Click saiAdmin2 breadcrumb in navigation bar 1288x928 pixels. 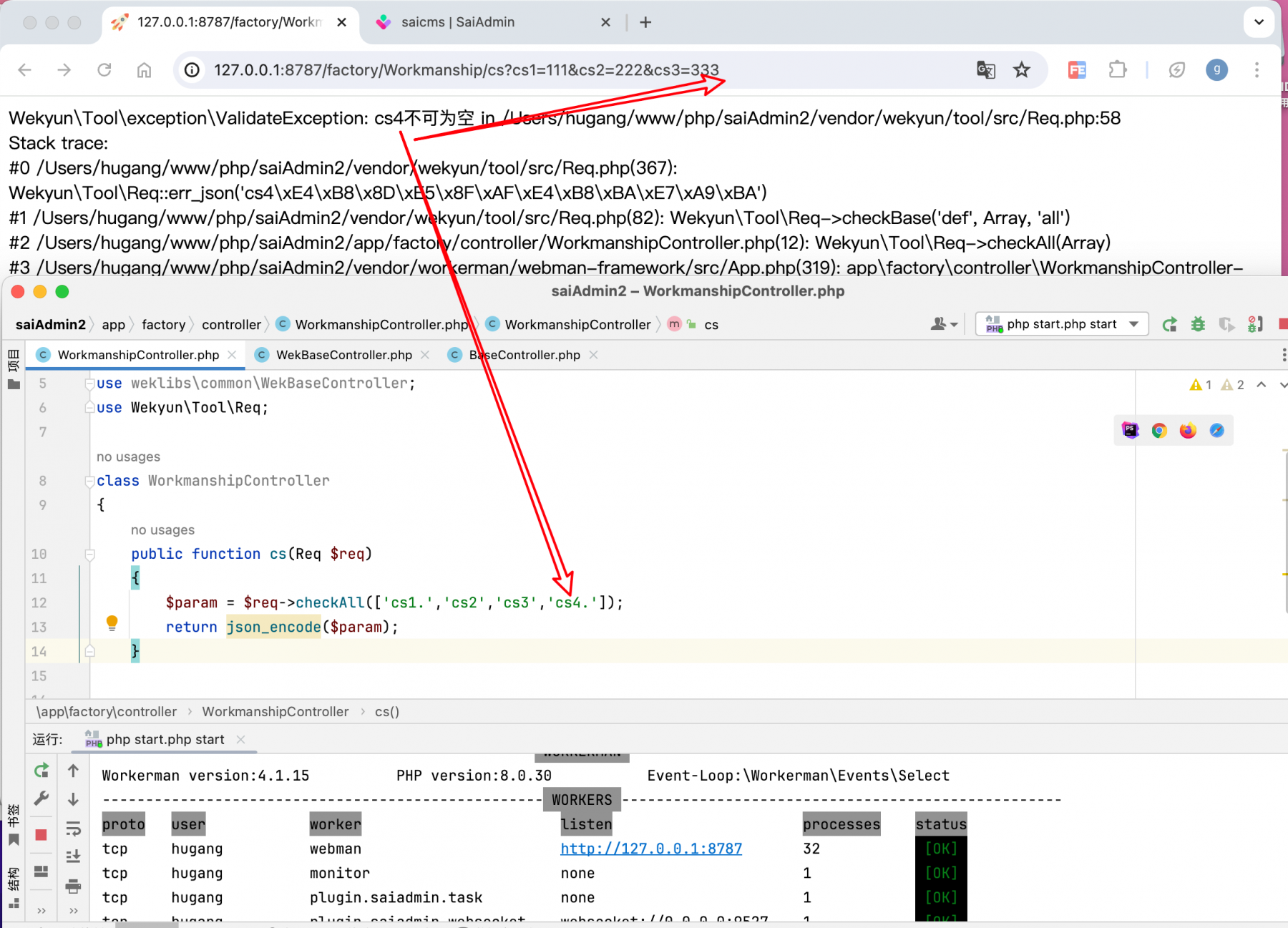(51, 324)
